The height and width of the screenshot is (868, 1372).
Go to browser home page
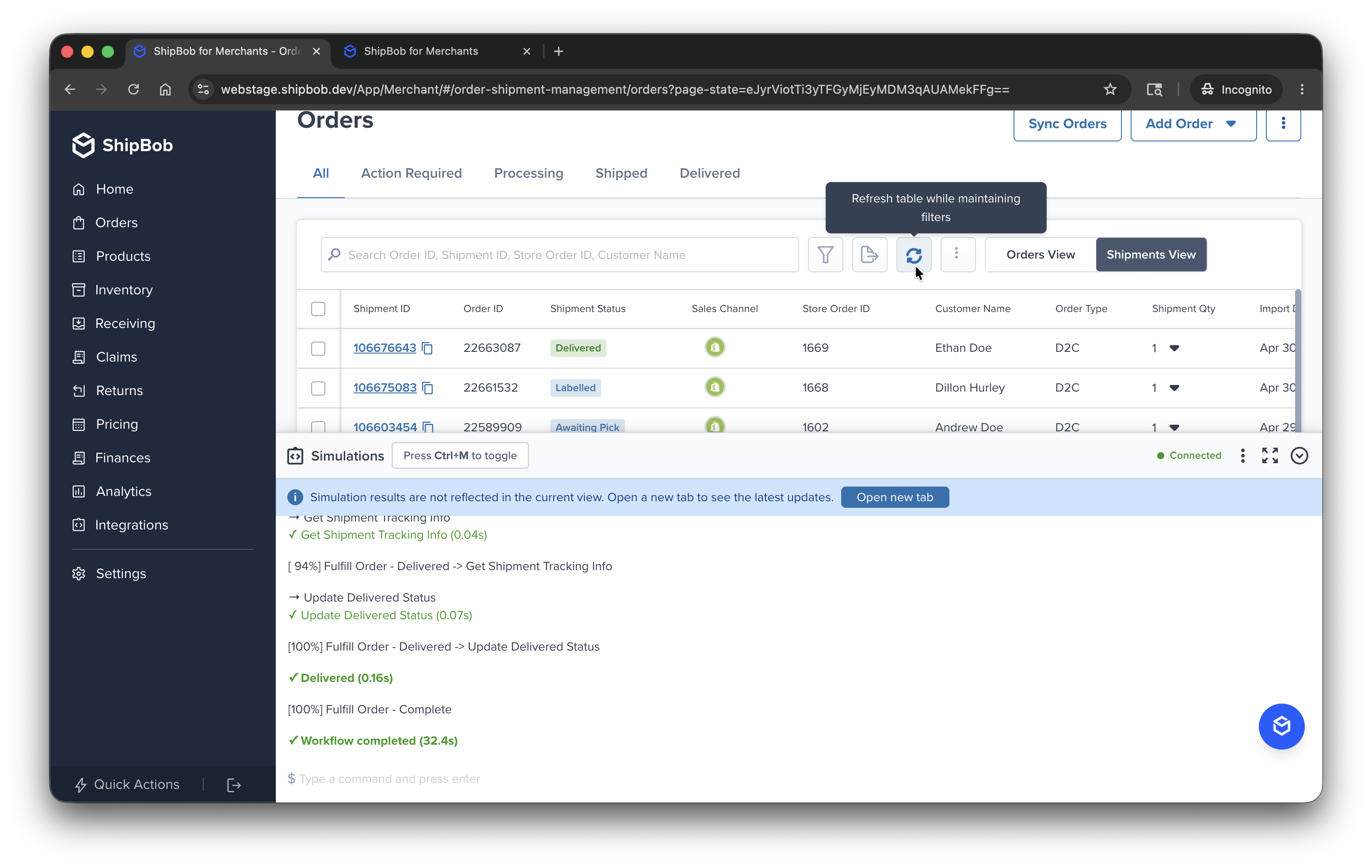165,89
